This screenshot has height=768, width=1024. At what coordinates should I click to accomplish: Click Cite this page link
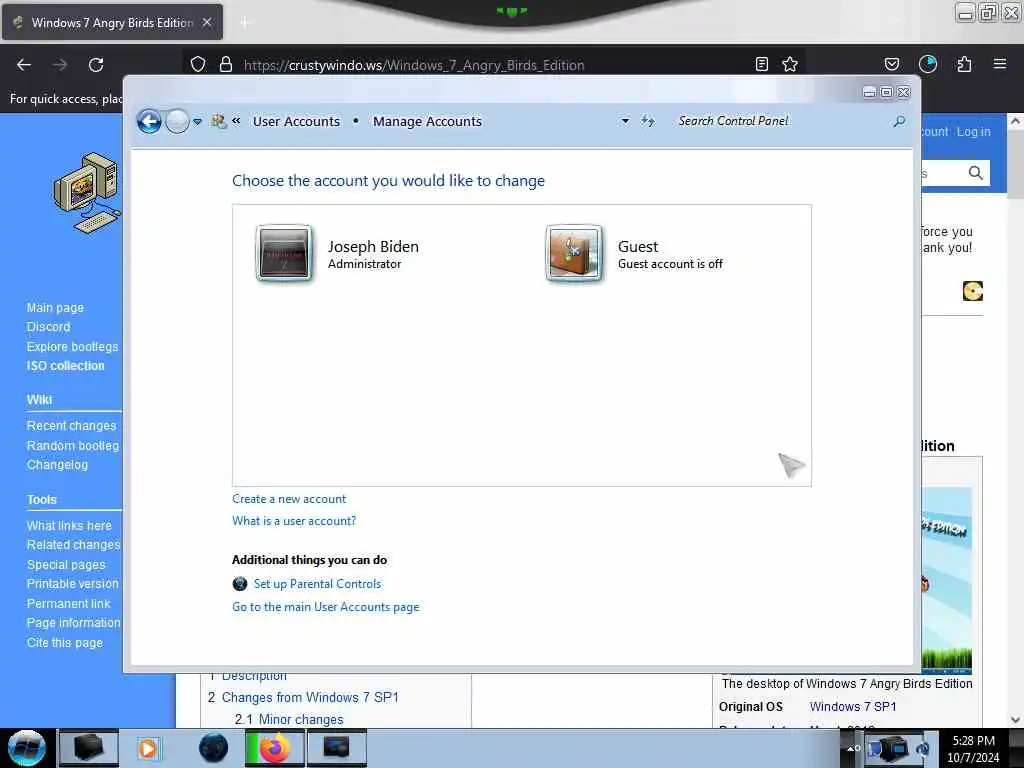tap(65, 643)
